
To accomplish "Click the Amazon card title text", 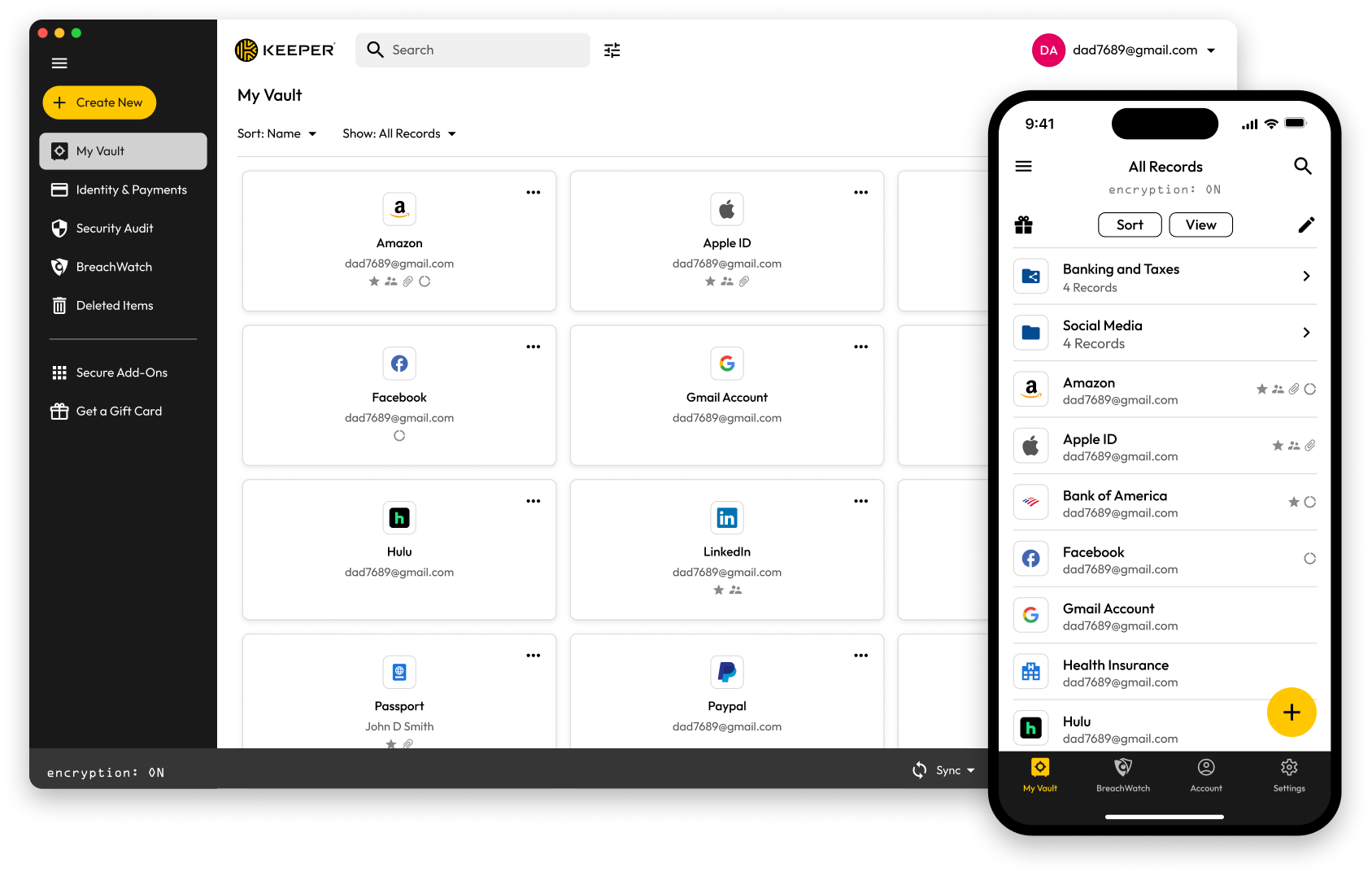I will tap(399, 243).
